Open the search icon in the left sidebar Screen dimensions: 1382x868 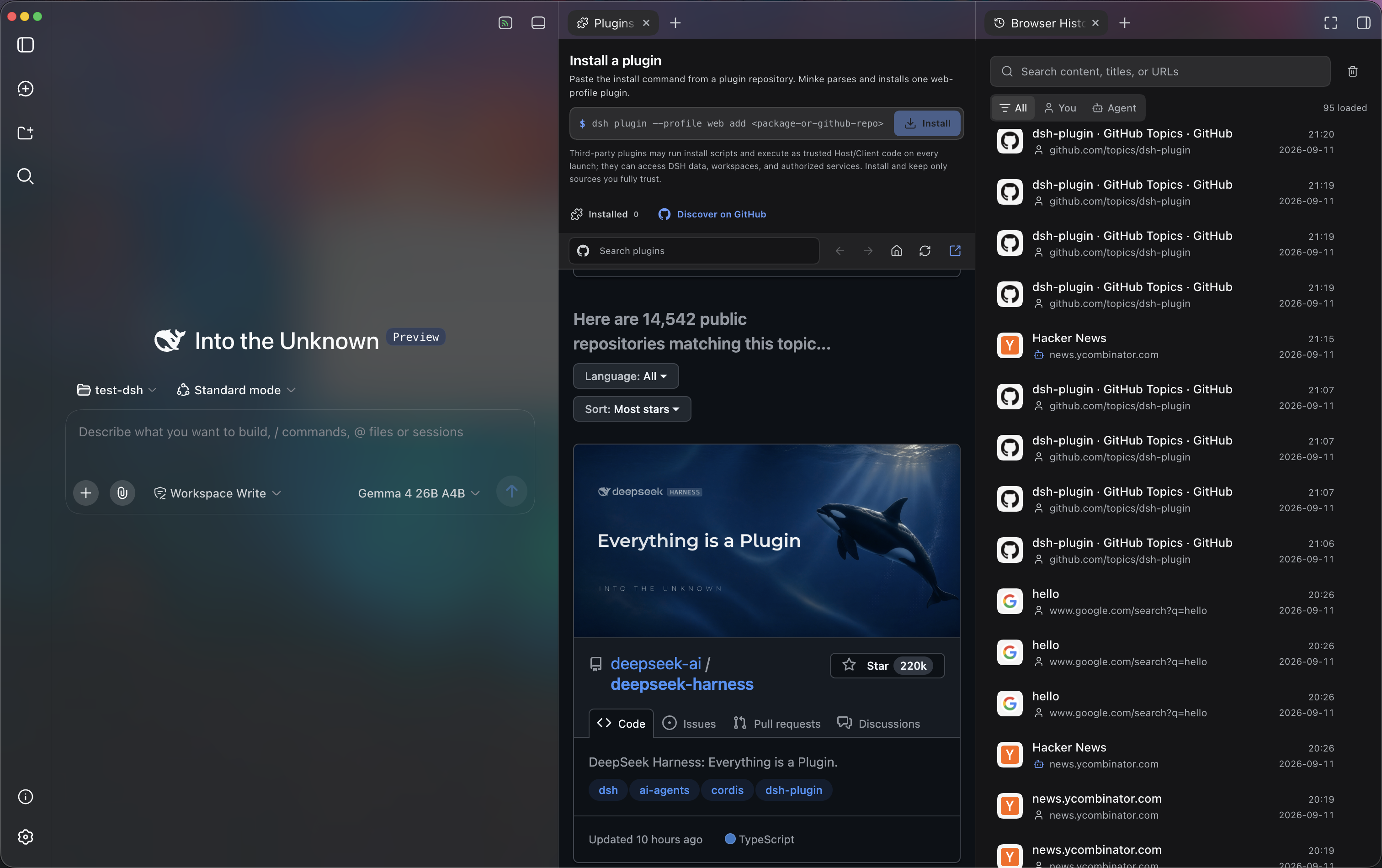tap(25, 176)
